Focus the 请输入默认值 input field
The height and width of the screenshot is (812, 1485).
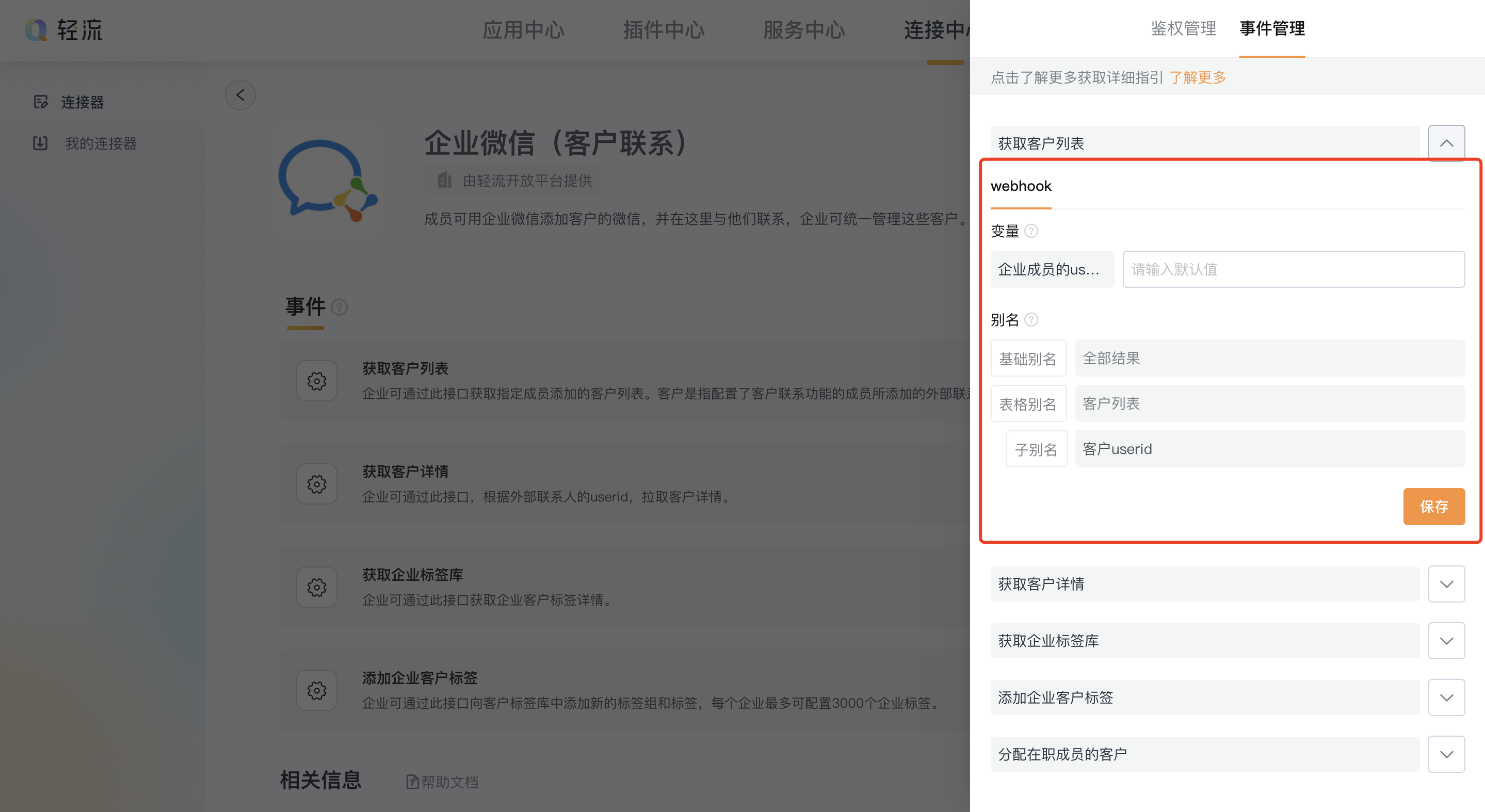click(x=1294, y=269)
